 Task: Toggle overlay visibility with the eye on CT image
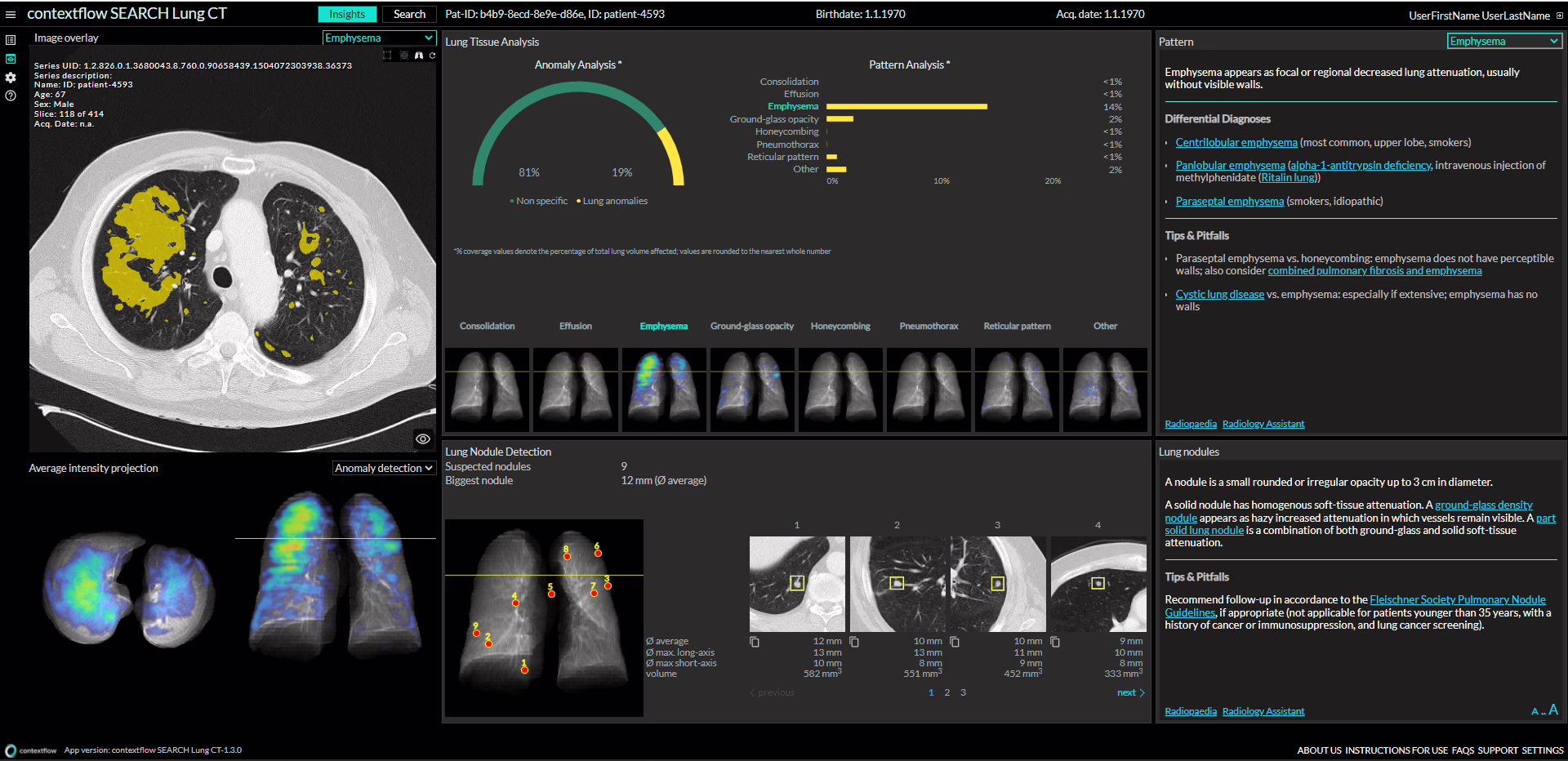coord(422,438)
